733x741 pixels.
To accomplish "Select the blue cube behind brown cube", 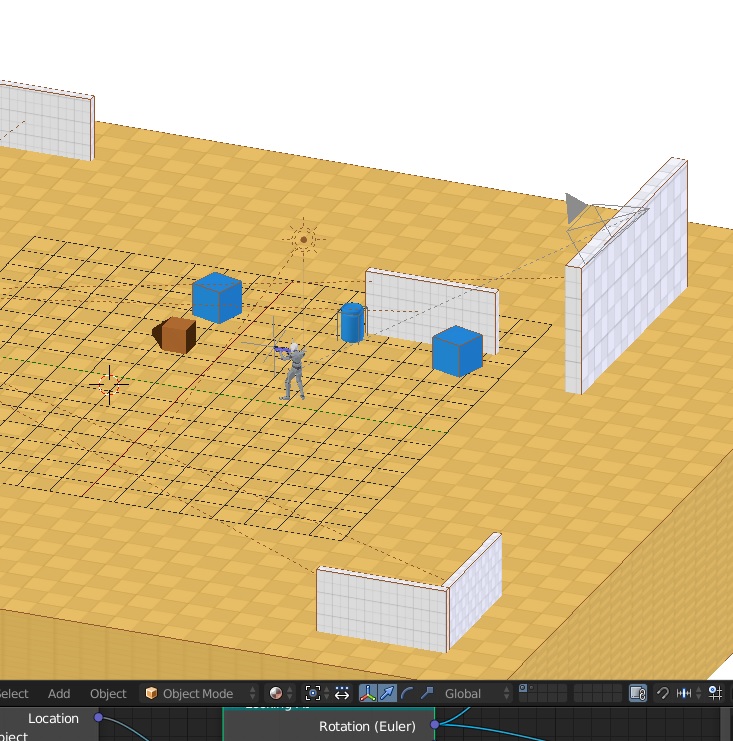I will pos(217,298).
